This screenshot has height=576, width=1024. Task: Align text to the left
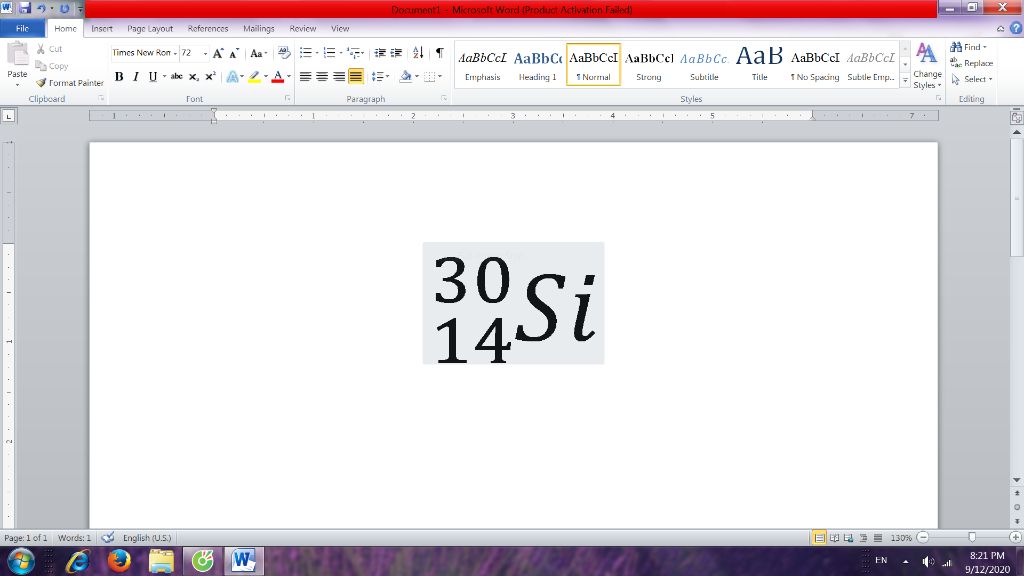pyautogui.click(x=305, y=77)
